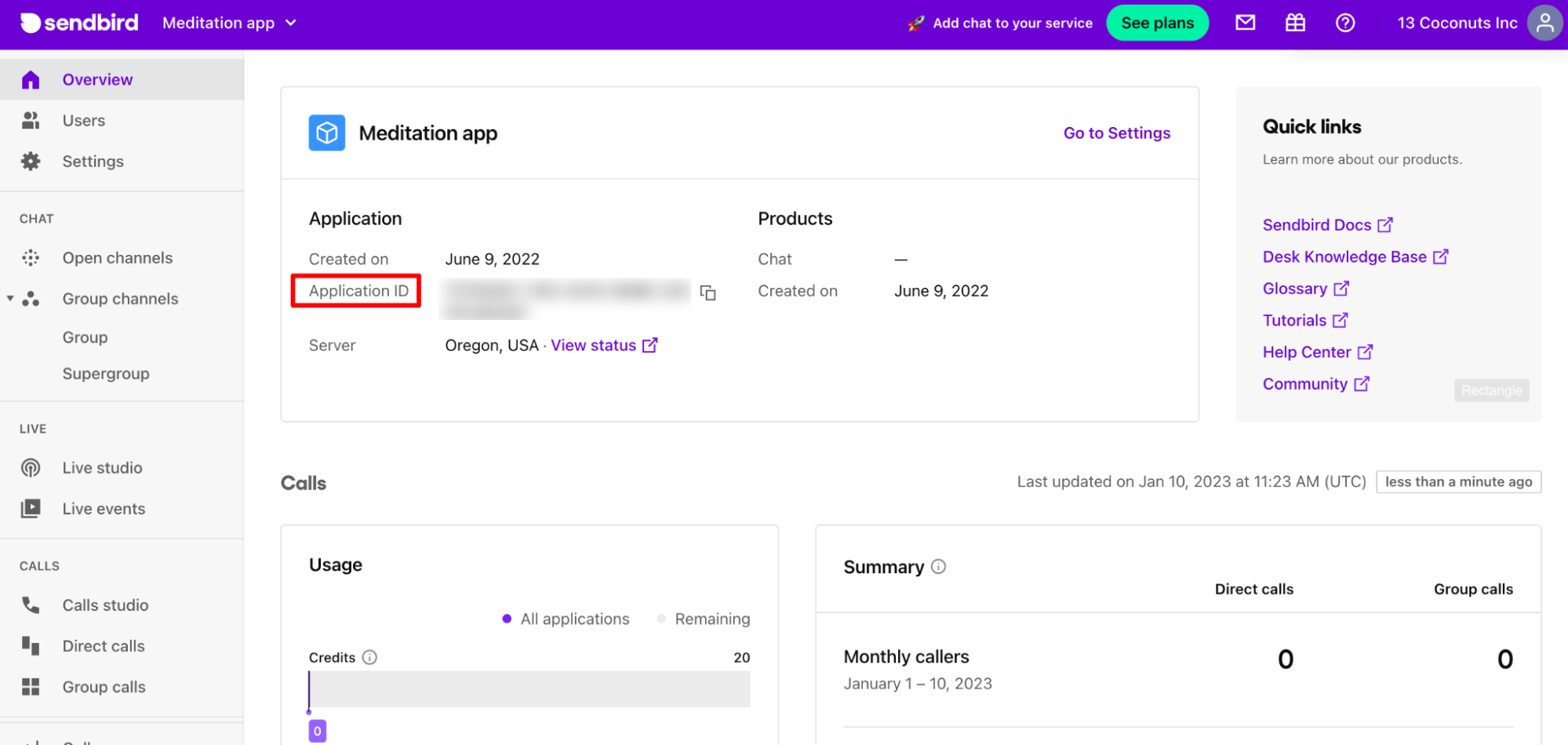Copy the Application ID with copy icon
Image resolution: width=1568 pixels, height=745 pixels.
(x=708, y=293)
